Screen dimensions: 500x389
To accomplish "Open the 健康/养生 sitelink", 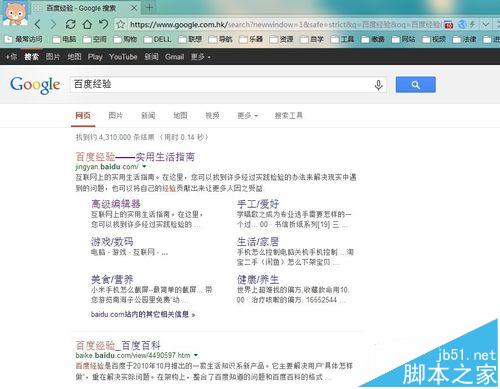I will point(258,279).
